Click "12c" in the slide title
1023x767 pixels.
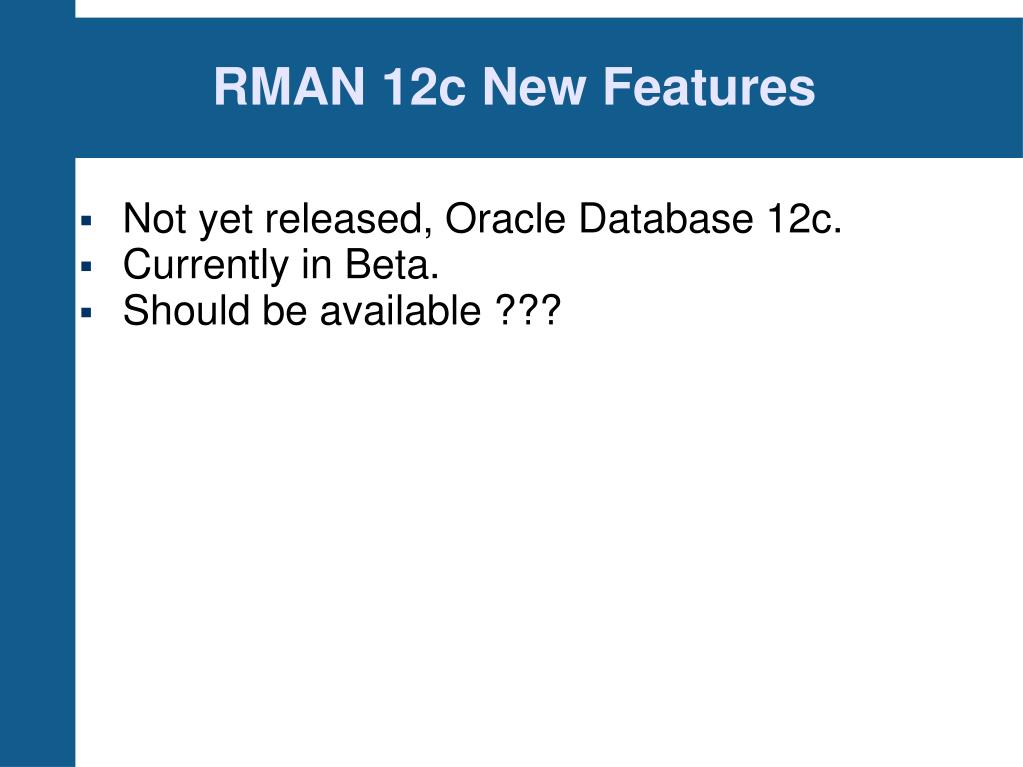coord(423,87)
